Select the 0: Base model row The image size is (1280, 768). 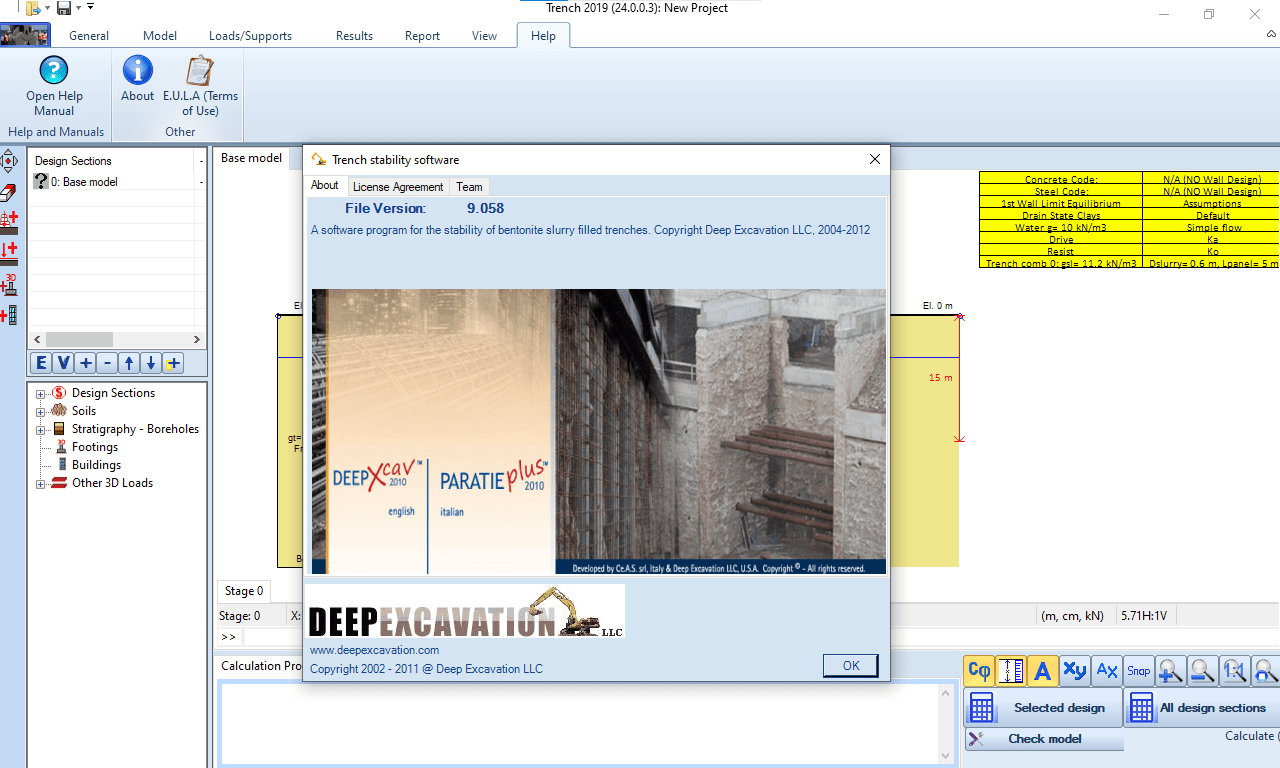(117, 182)
